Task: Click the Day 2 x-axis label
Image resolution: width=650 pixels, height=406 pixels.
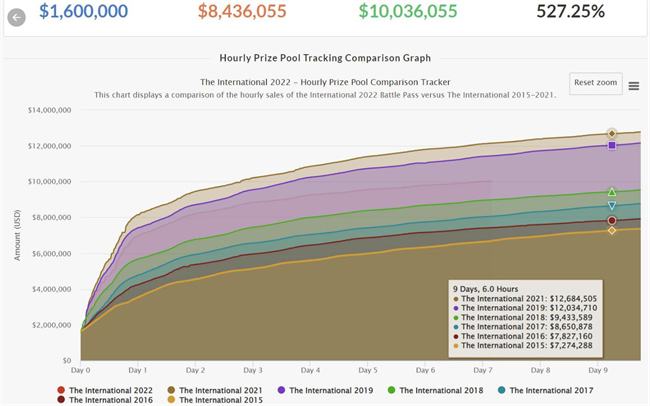Action: coord(195,370)
